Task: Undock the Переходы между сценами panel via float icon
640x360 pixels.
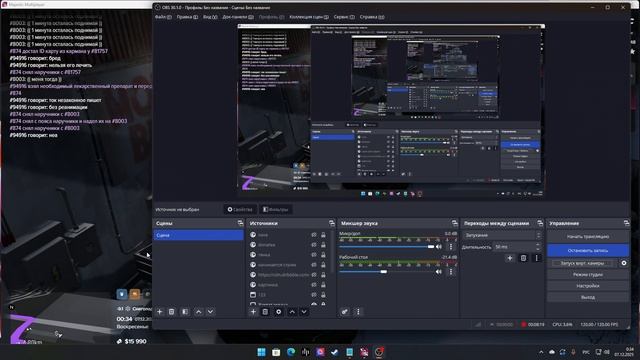Action: 540,223
